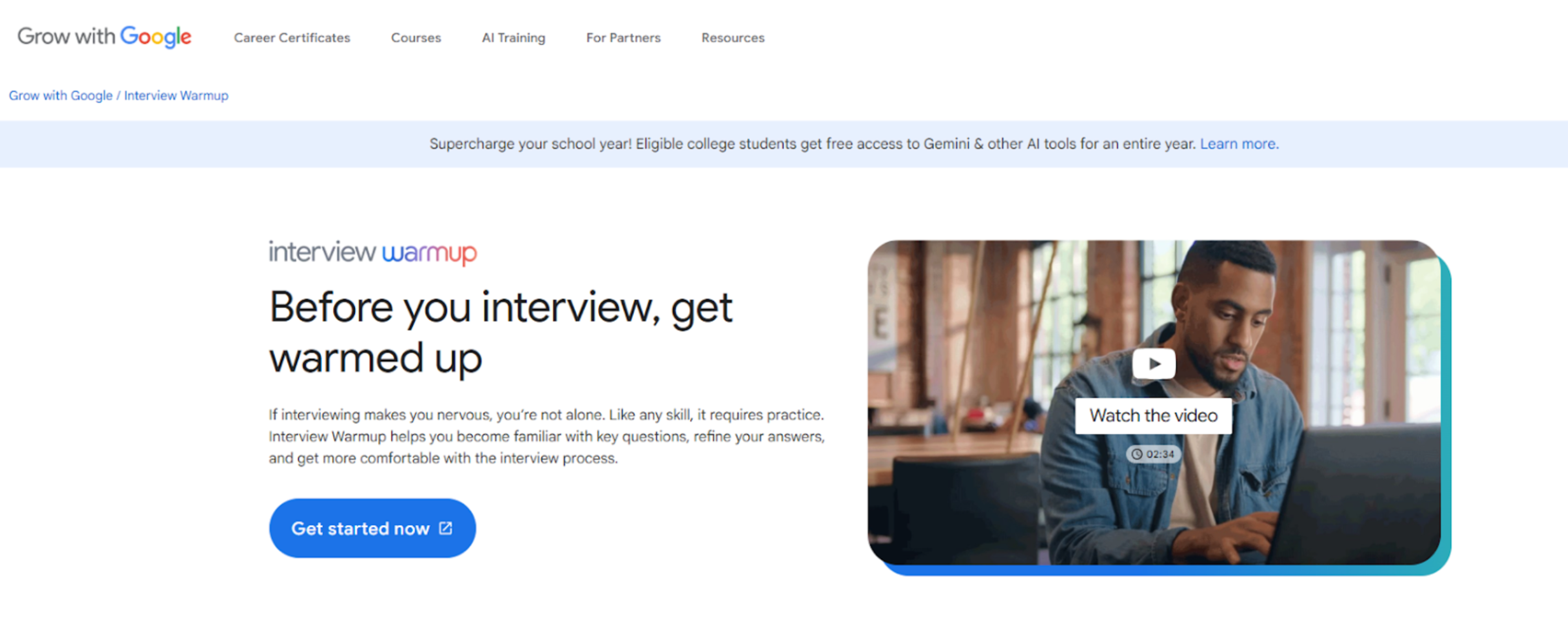The width and height of the screenshot is (1568, 634).
Task: Follow the Interview Warmup breadcrumb link
Action: (176, 96)
